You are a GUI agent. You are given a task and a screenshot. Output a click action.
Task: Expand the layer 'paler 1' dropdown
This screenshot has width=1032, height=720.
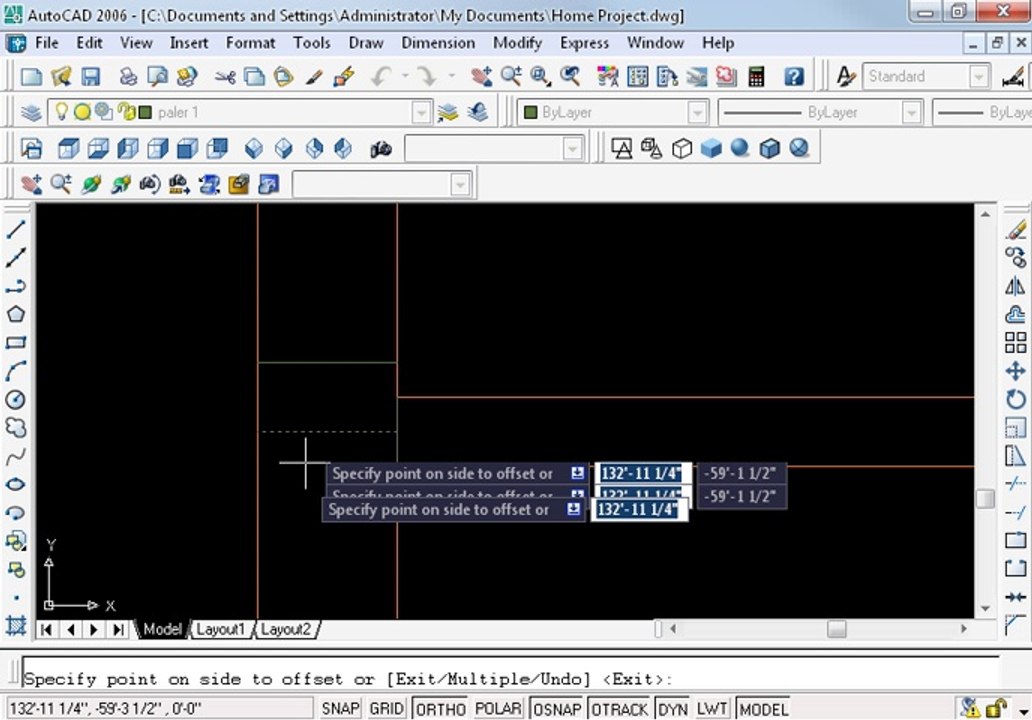[x=421, y=113]
